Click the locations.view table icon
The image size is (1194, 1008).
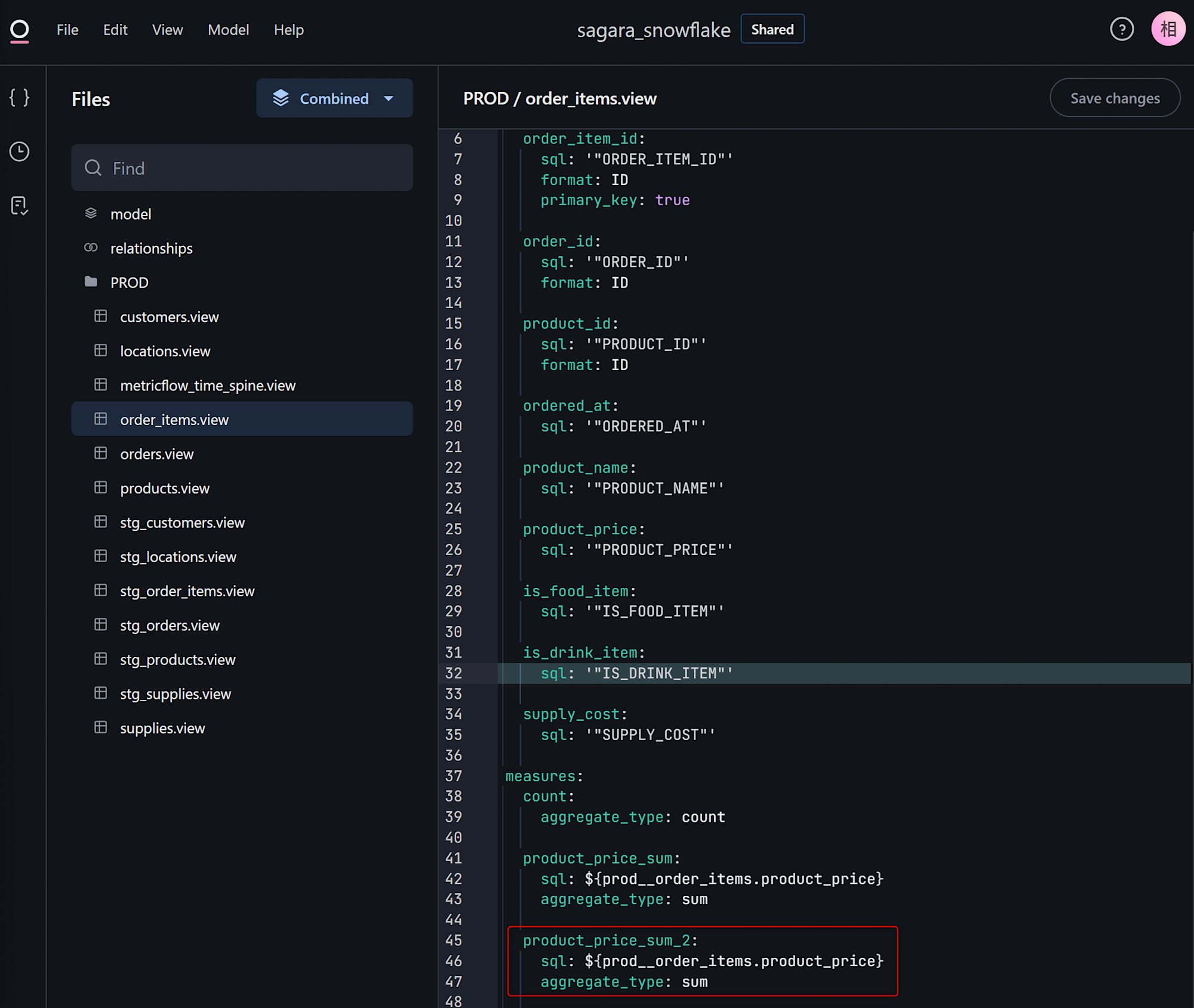click(101, 350)
